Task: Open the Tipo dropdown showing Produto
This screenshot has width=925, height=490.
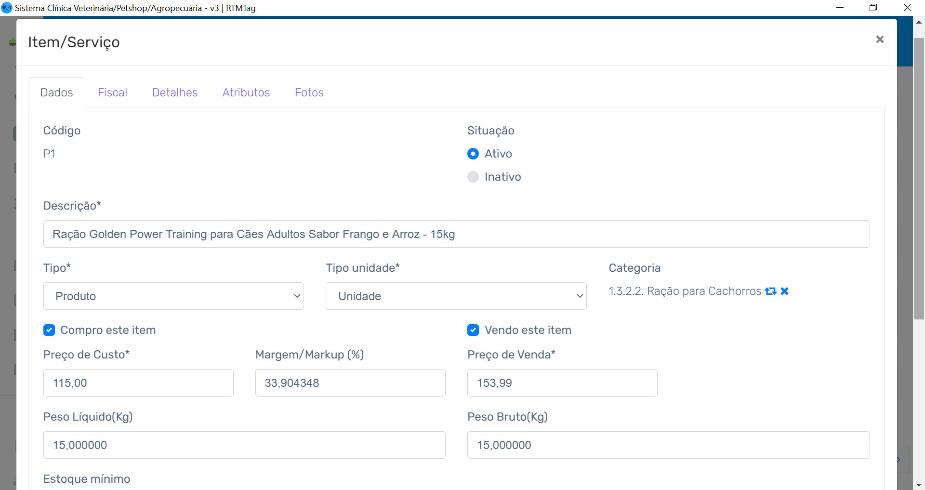Action: pos(173,296)
